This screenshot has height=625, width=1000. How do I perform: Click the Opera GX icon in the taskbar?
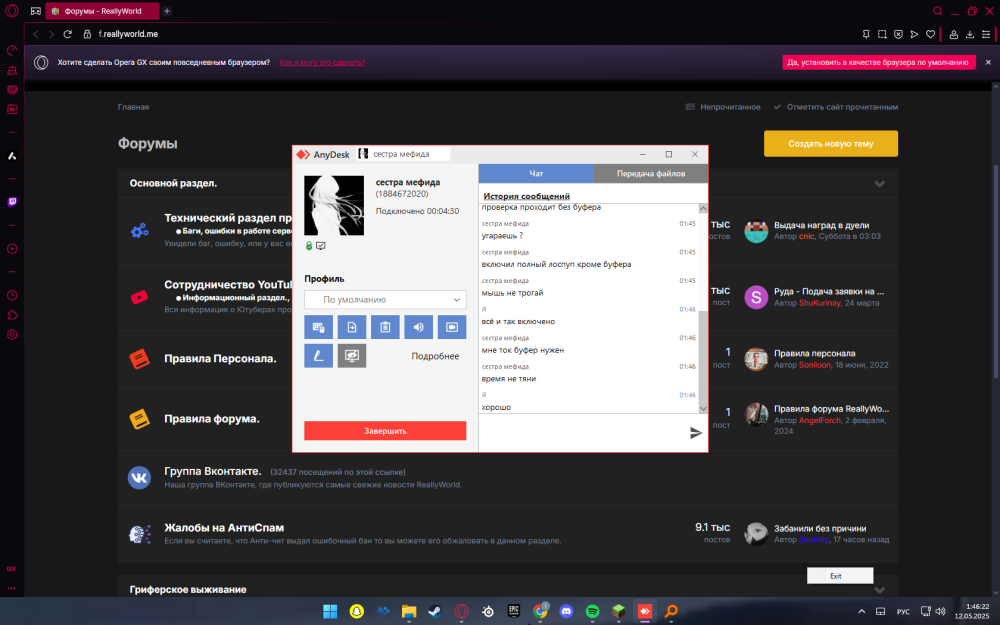(461, 611)
